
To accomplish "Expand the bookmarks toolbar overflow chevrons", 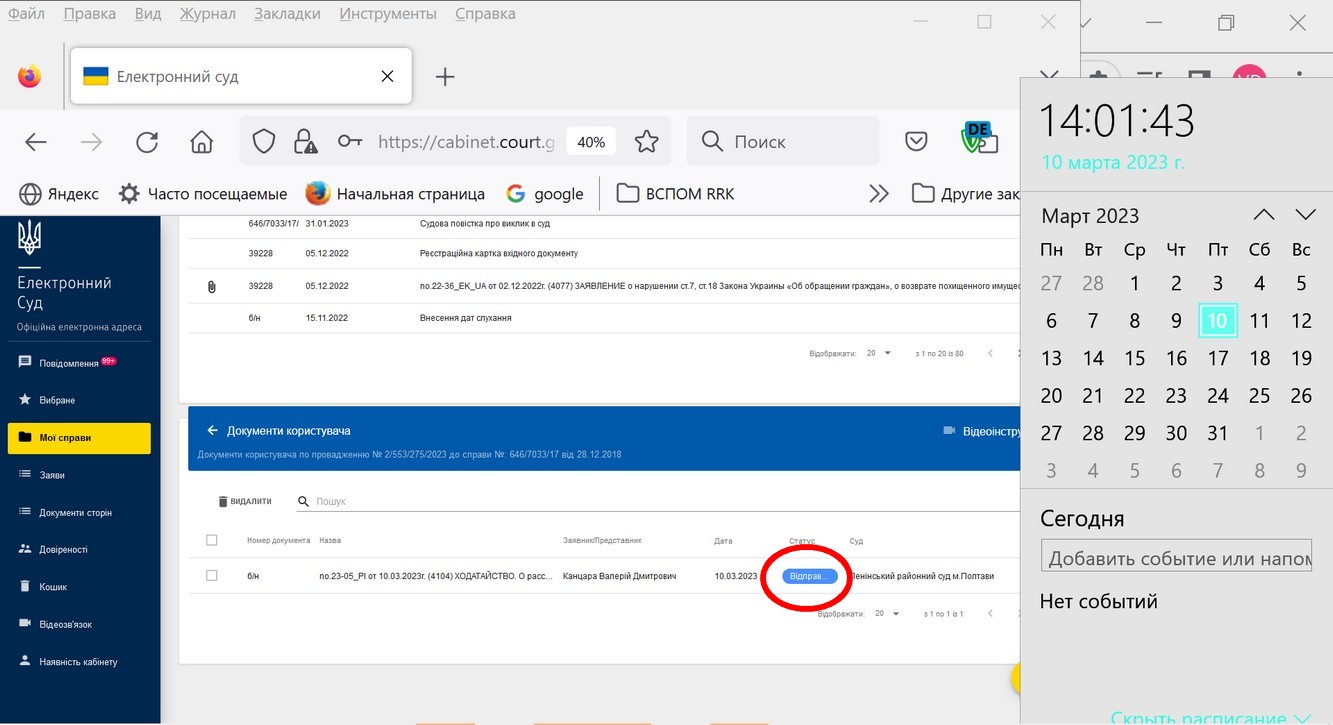I will click(879, 194).
